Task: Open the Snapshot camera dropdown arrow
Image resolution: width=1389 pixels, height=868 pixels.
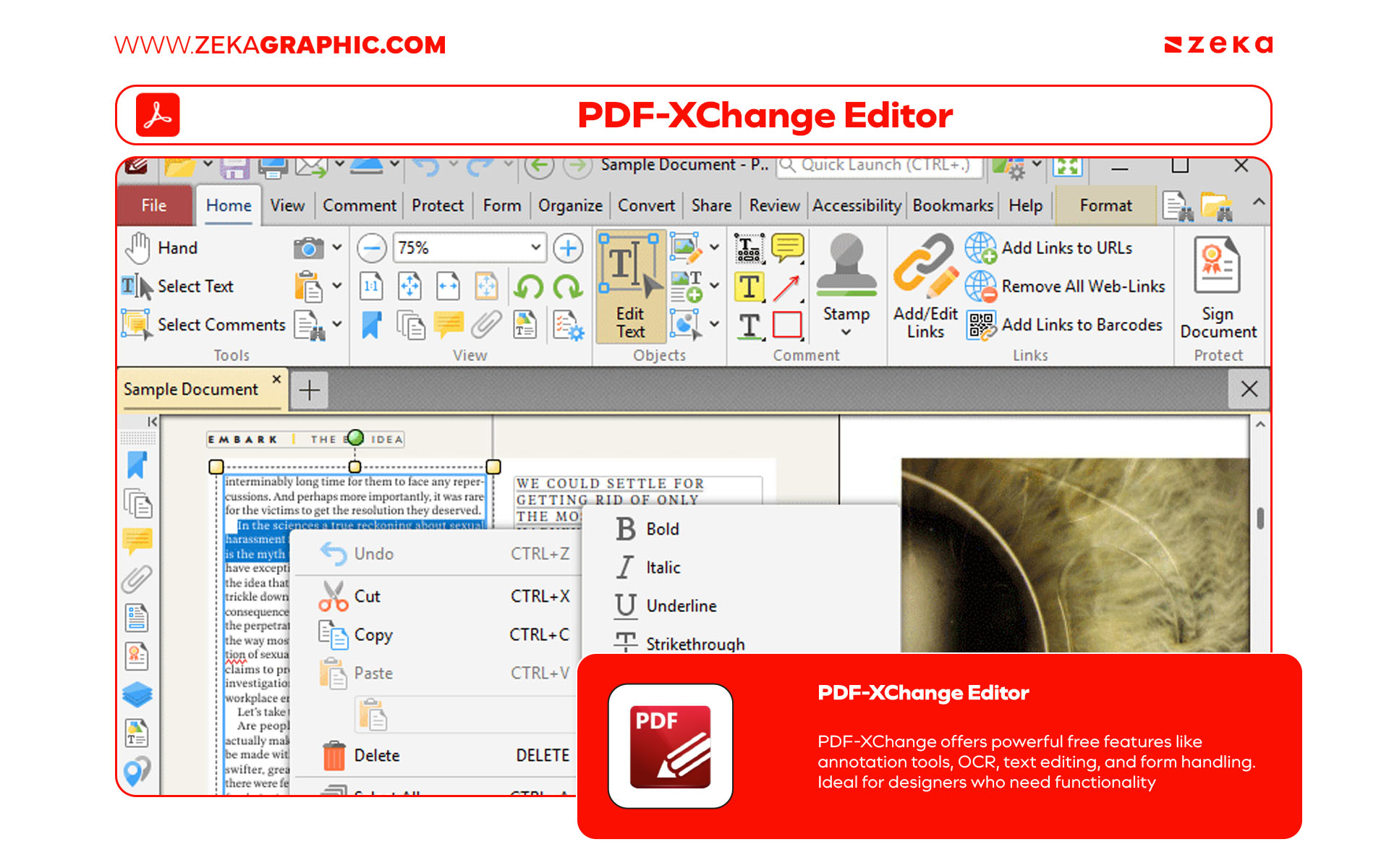Action: click(x=337, y=248)
